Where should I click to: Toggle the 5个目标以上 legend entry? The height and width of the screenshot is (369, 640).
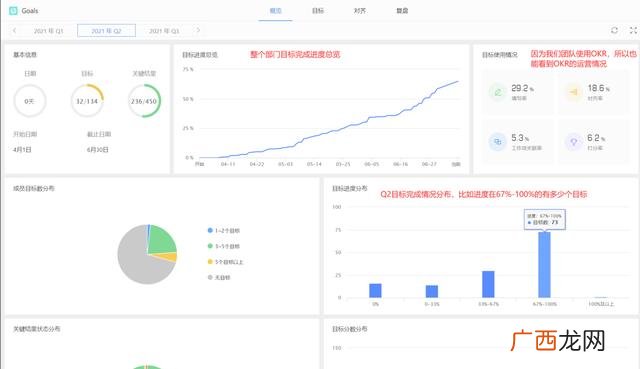coord(225,262)
